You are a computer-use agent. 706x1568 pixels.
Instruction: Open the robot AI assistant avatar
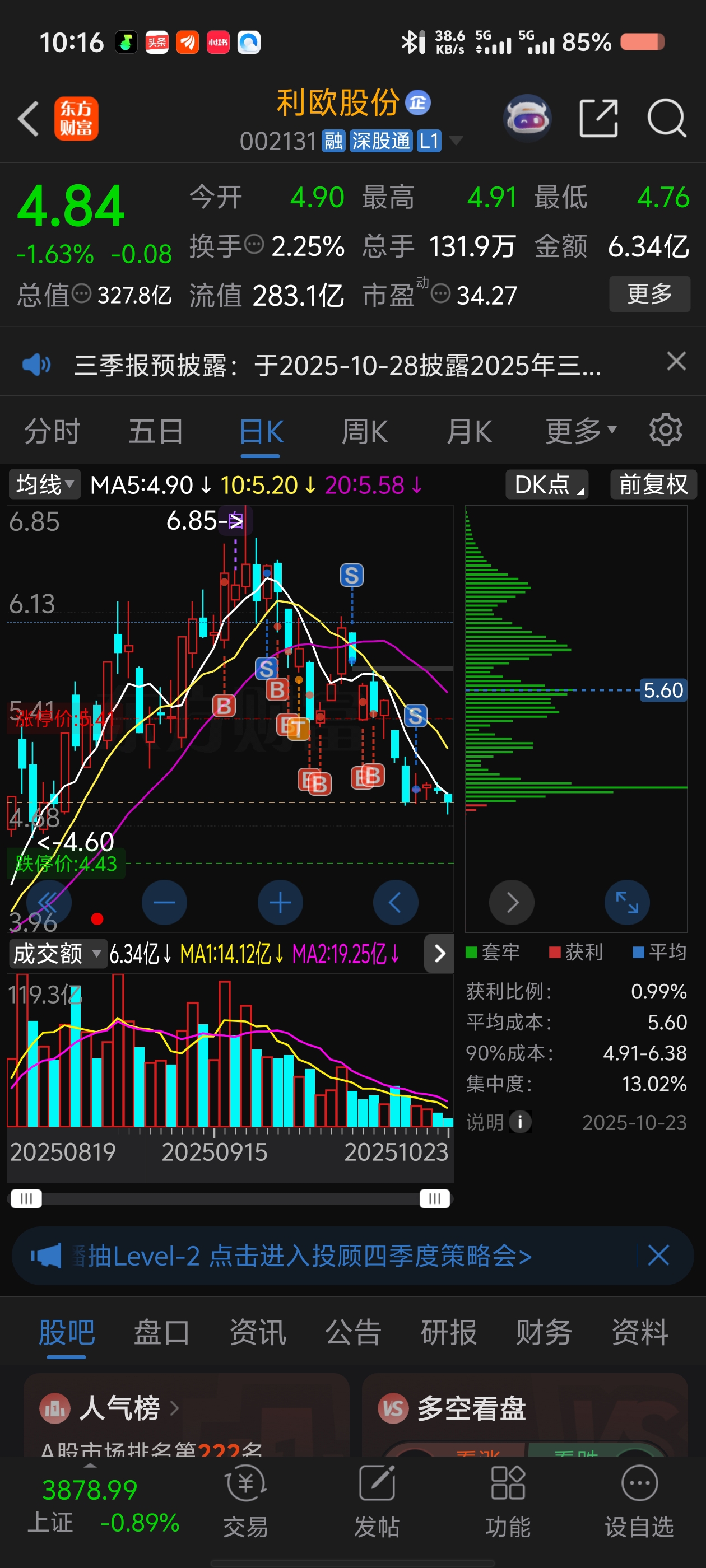click(527, 118)
